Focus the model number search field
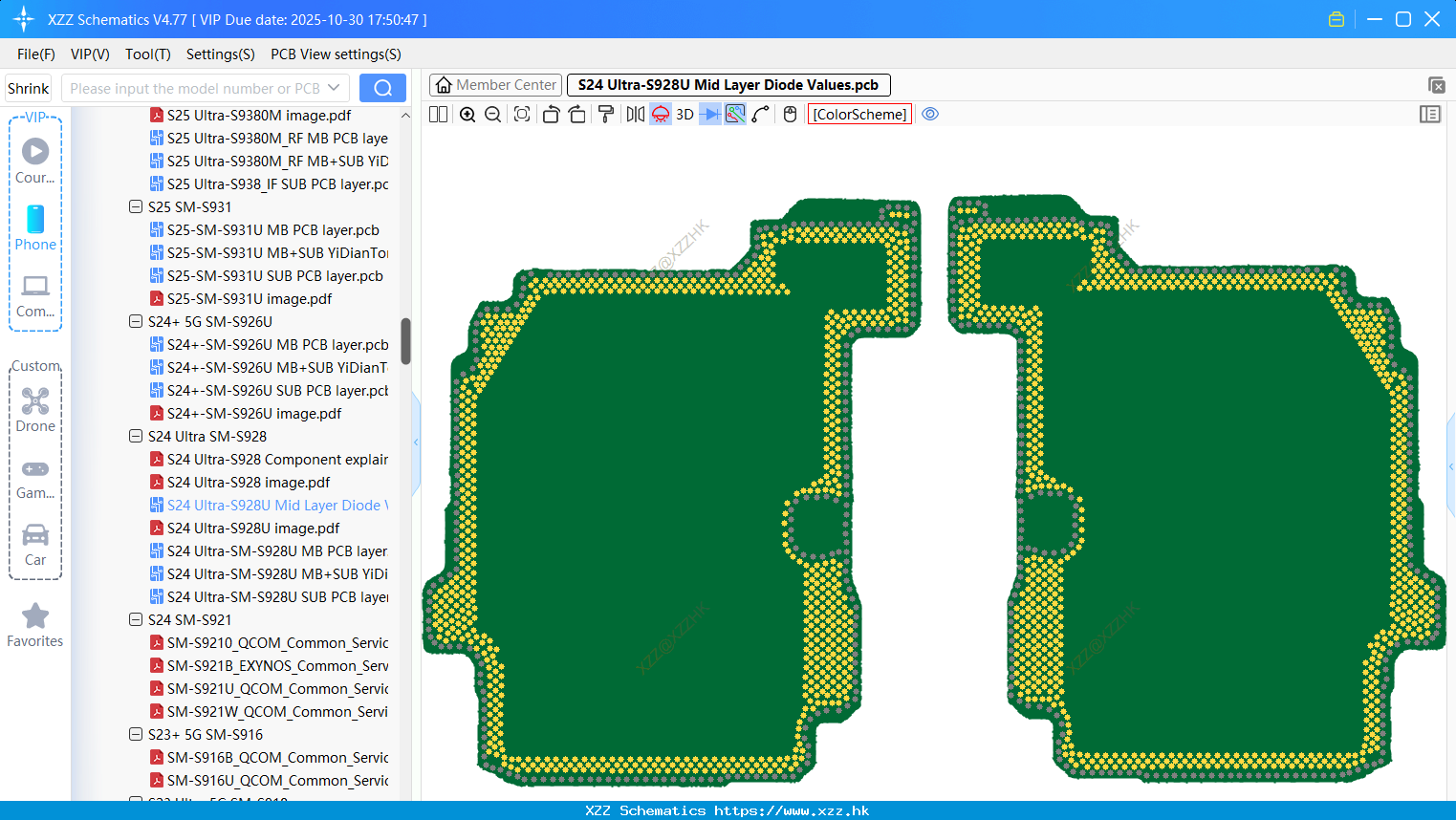This screenshot has height=820, width=1456. point(195,88)
